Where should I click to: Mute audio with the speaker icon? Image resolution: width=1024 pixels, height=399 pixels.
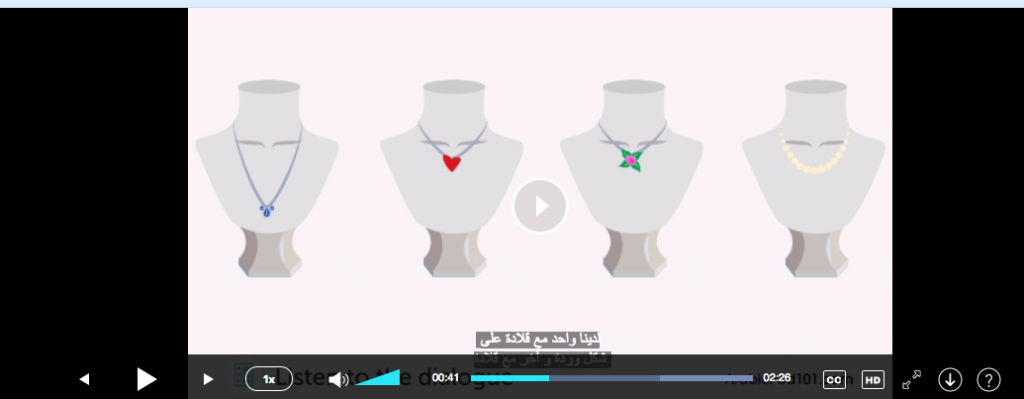338,379
